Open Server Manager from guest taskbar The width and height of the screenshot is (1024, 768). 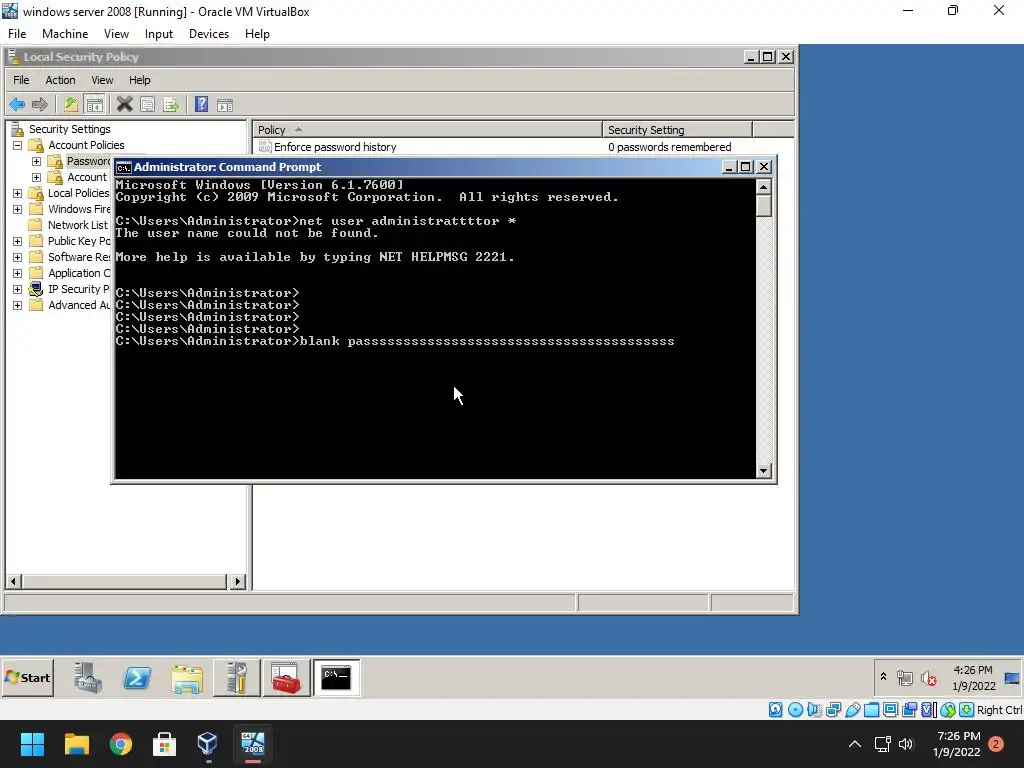coord(88,678)
